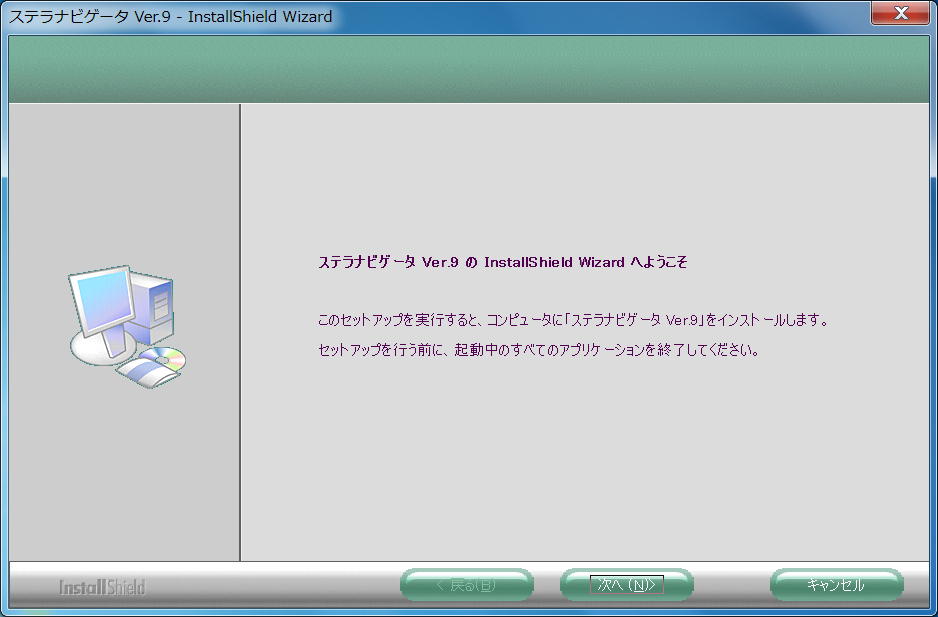Click the line starting このセットアップを実行すると
This screenshot has width=938, height=617.
pyautogui.click(x=574, y=320)
